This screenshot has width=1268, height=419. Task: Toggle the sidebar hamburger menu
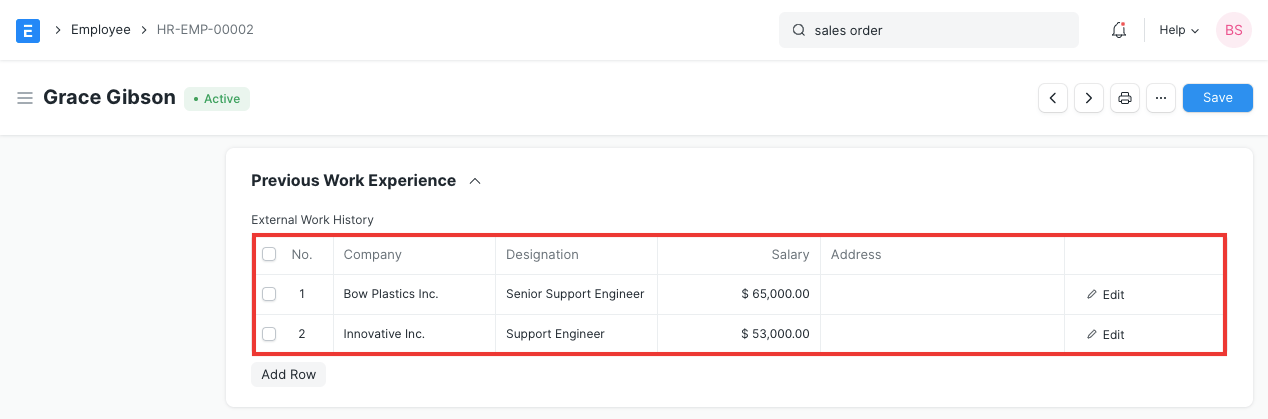click(25, 98)
